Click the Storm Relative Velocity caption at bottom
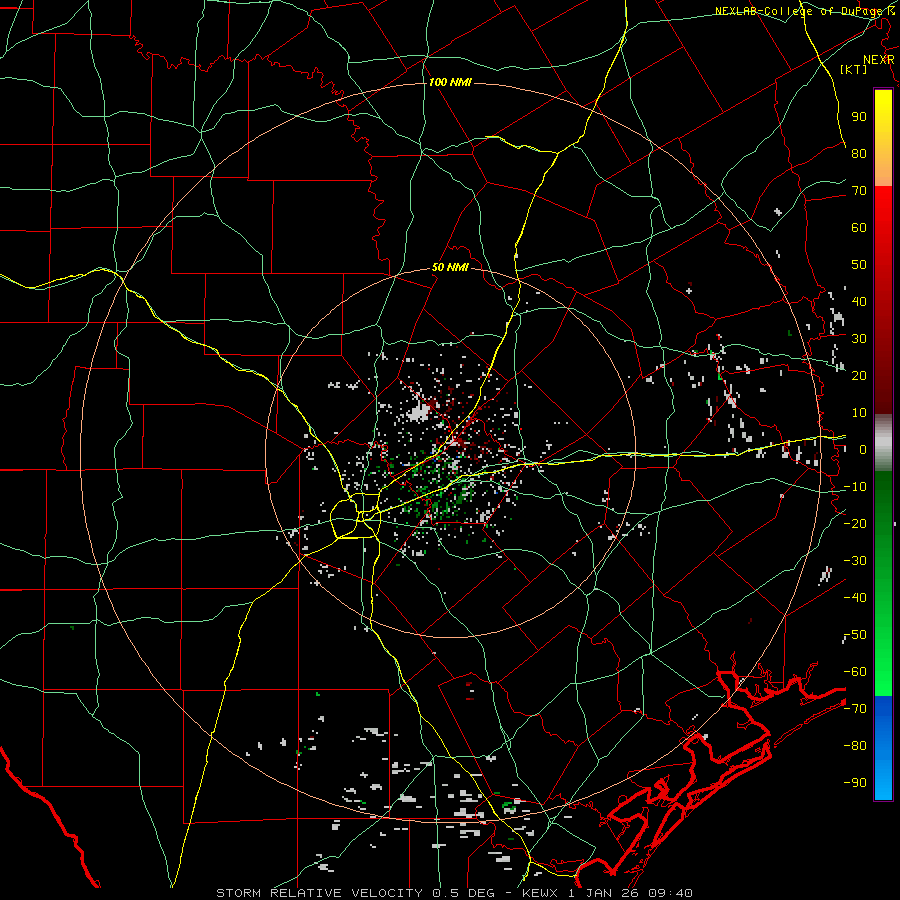 coord(454,893)
